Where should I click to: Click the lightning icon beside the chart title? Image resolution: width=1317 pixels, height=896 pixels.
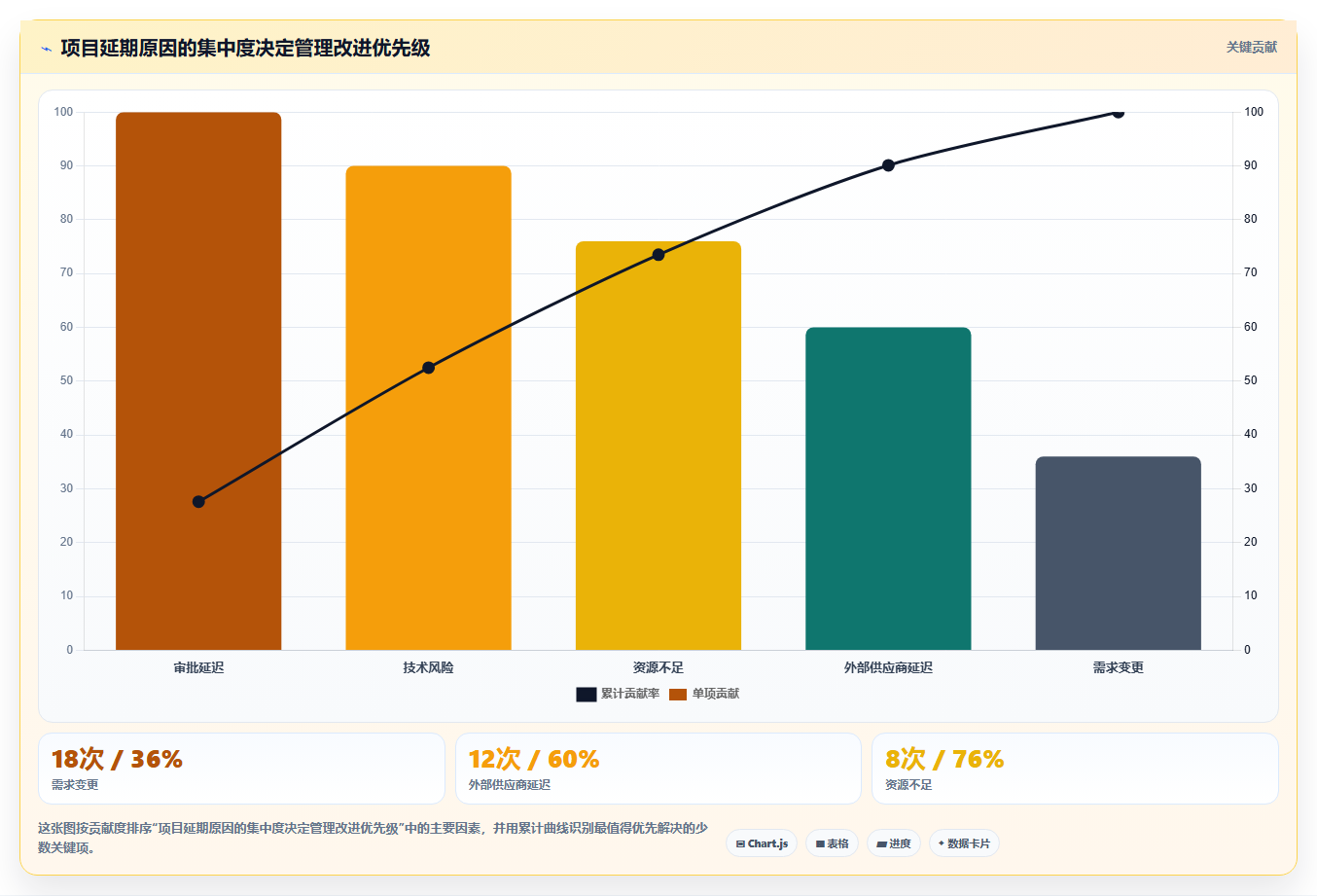pos(46,49)
